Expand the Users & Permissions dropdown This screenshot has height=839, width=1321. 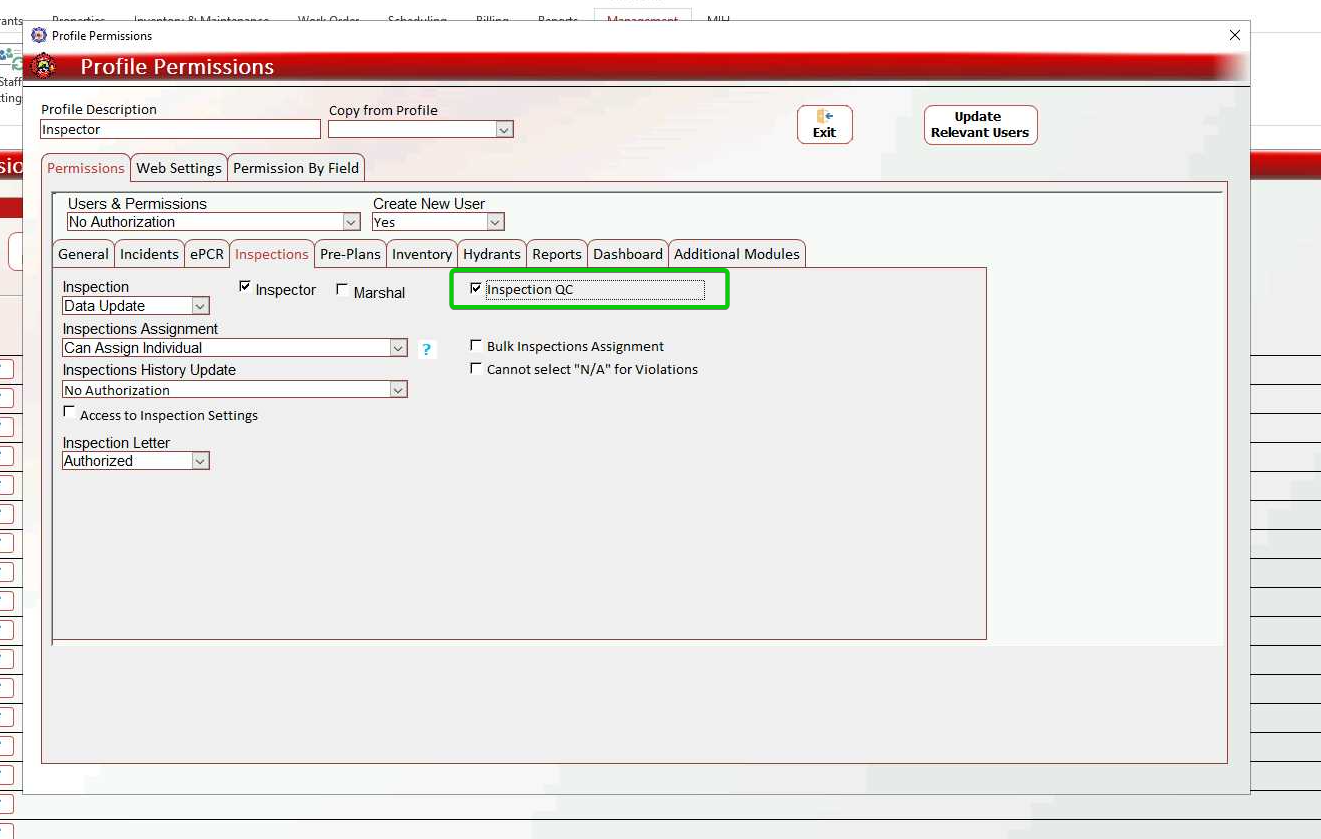(x=351, y=222)
